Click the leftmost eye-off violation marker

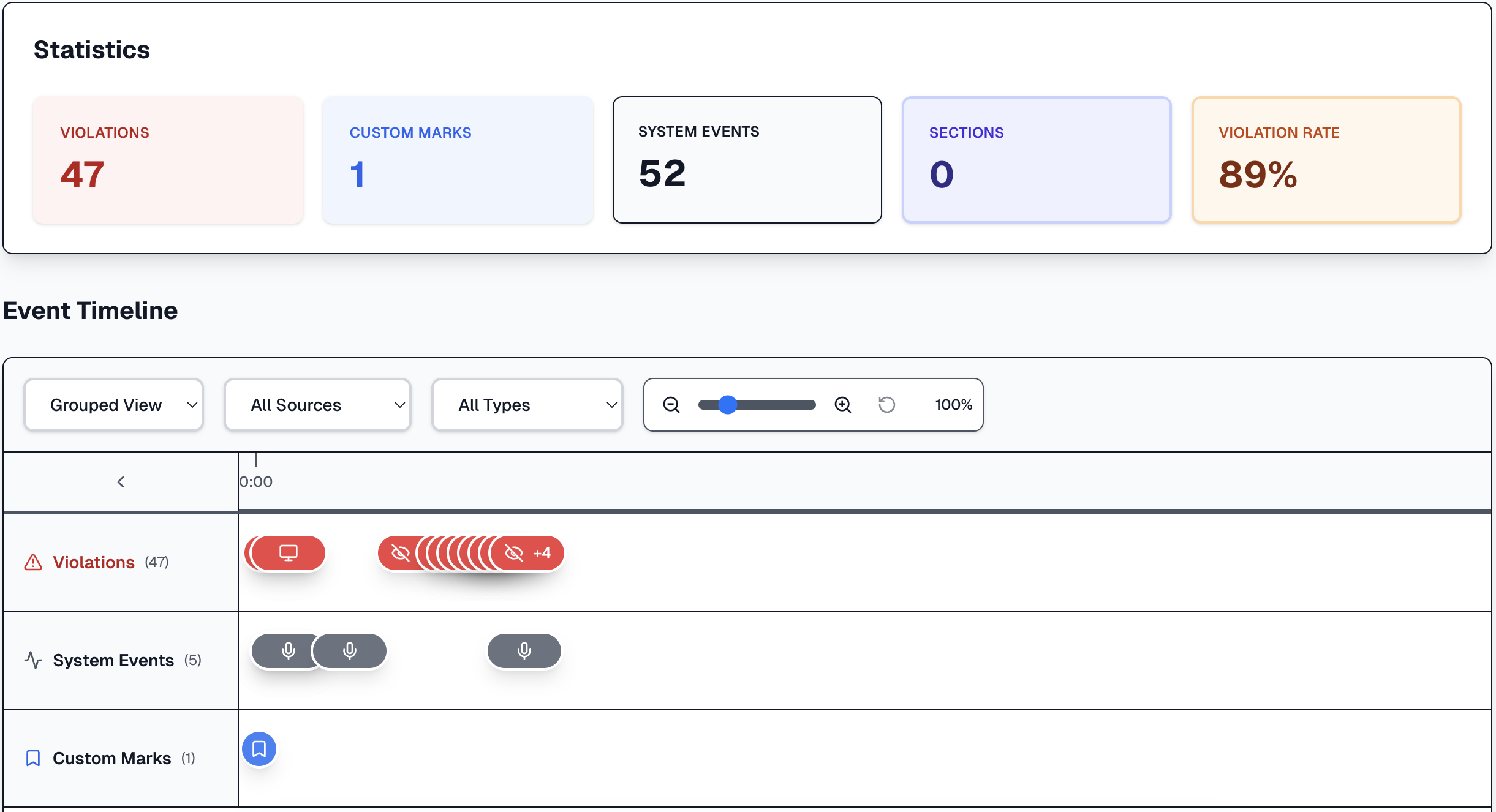399,552
